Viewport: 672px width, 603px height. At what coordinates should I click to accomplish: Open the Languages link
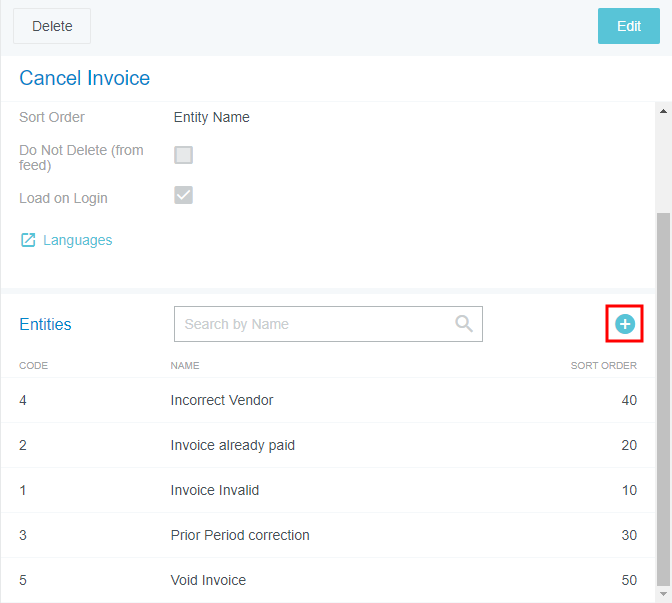coord(77,240)
